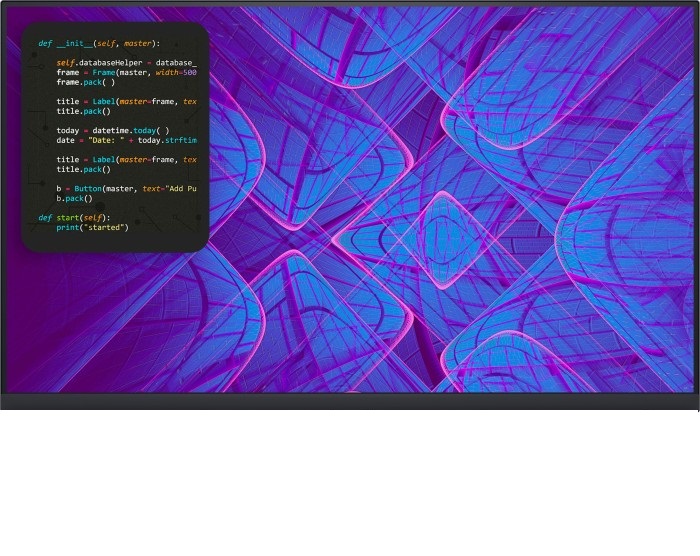Click the self.databaseHelper assignment line
The image size is (700, 556).
[125, 63]
